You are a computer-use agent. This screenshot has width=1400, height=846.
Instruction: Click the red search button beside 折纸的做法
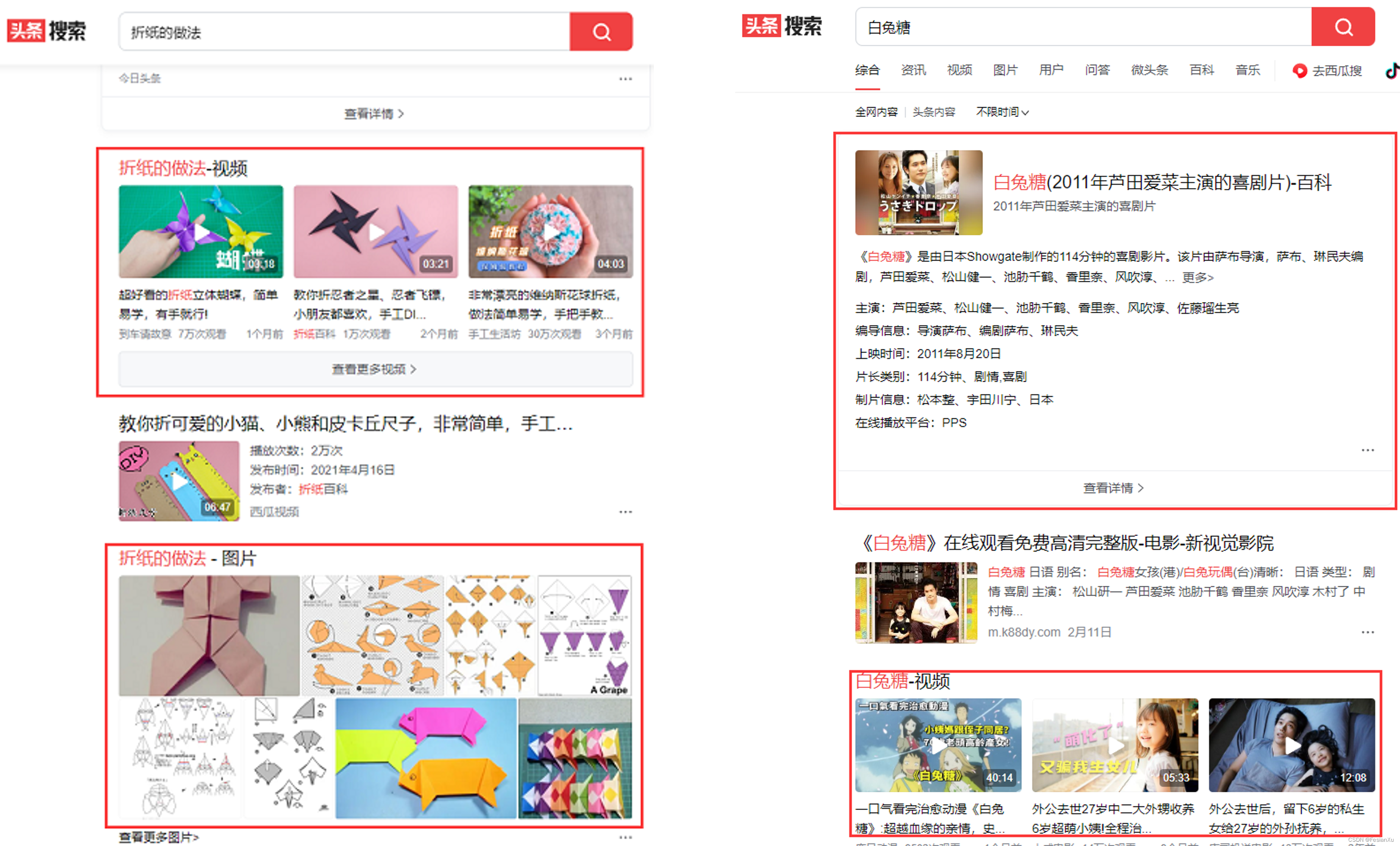click(600, 32)
